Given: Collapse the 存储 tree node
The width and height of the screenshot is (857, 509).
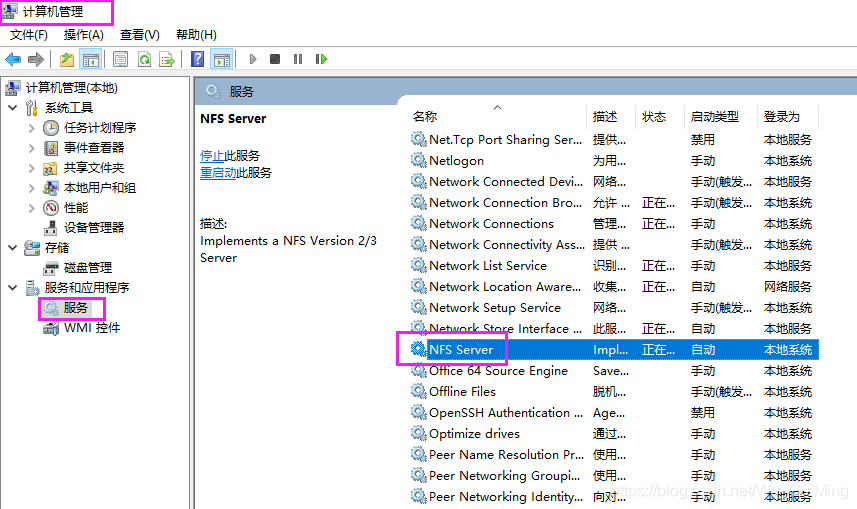Looking at the screenshot, I should coord(13,248).
